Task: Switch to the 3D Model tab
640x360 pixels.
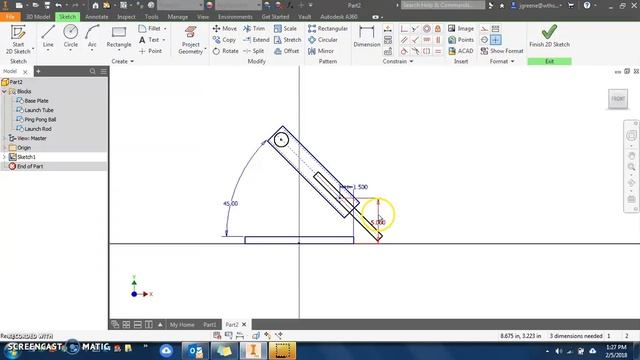Action: point(38,17)
